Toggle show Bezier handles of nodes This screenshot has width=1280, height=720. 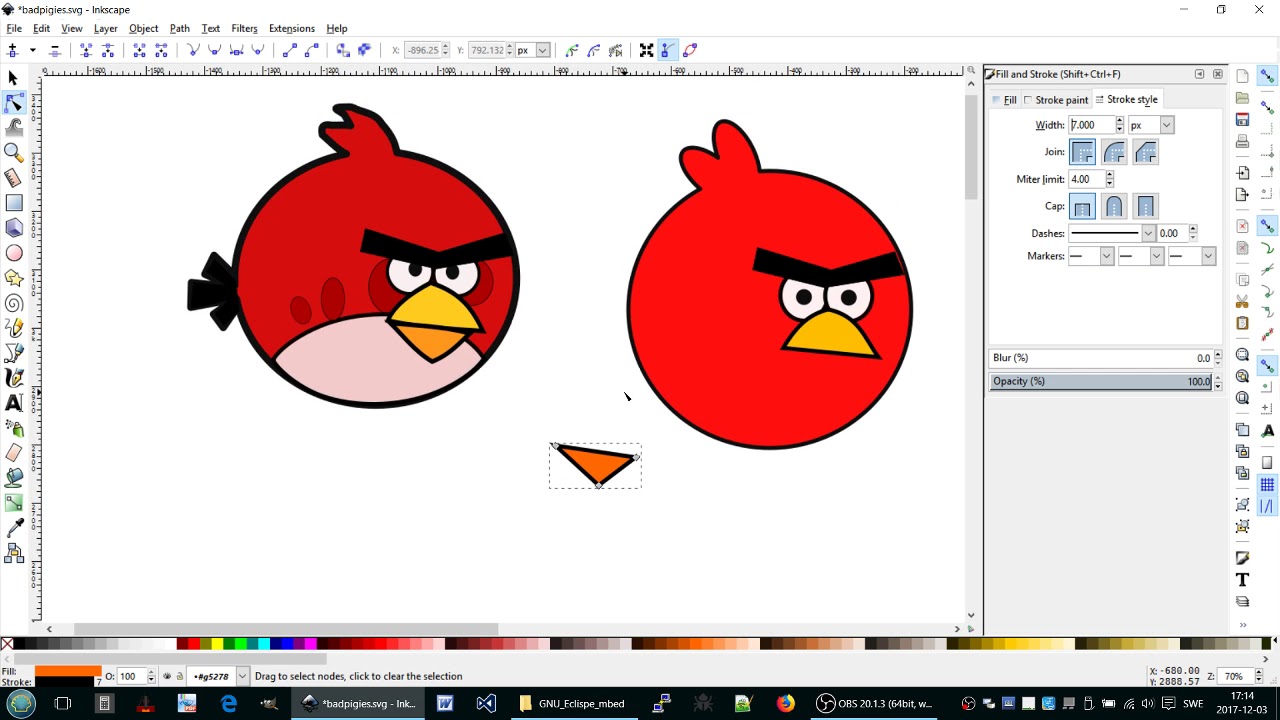click(667, 50)
